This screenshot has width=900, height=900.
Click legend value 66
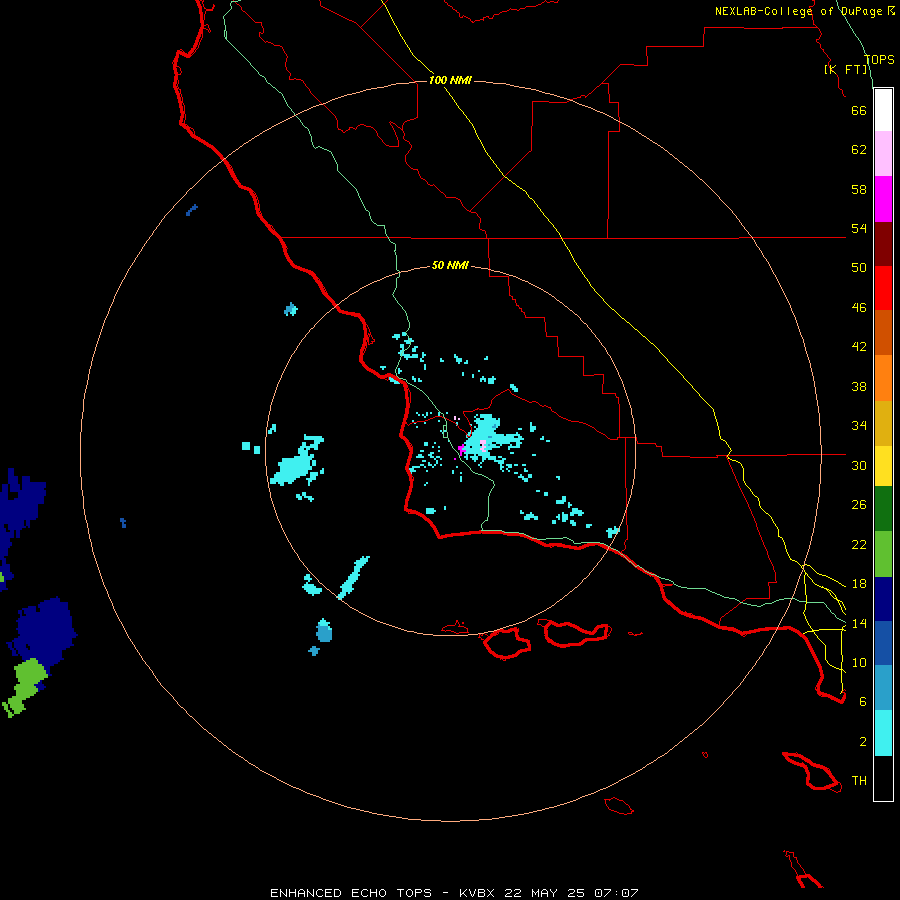(x=859, y=110)
